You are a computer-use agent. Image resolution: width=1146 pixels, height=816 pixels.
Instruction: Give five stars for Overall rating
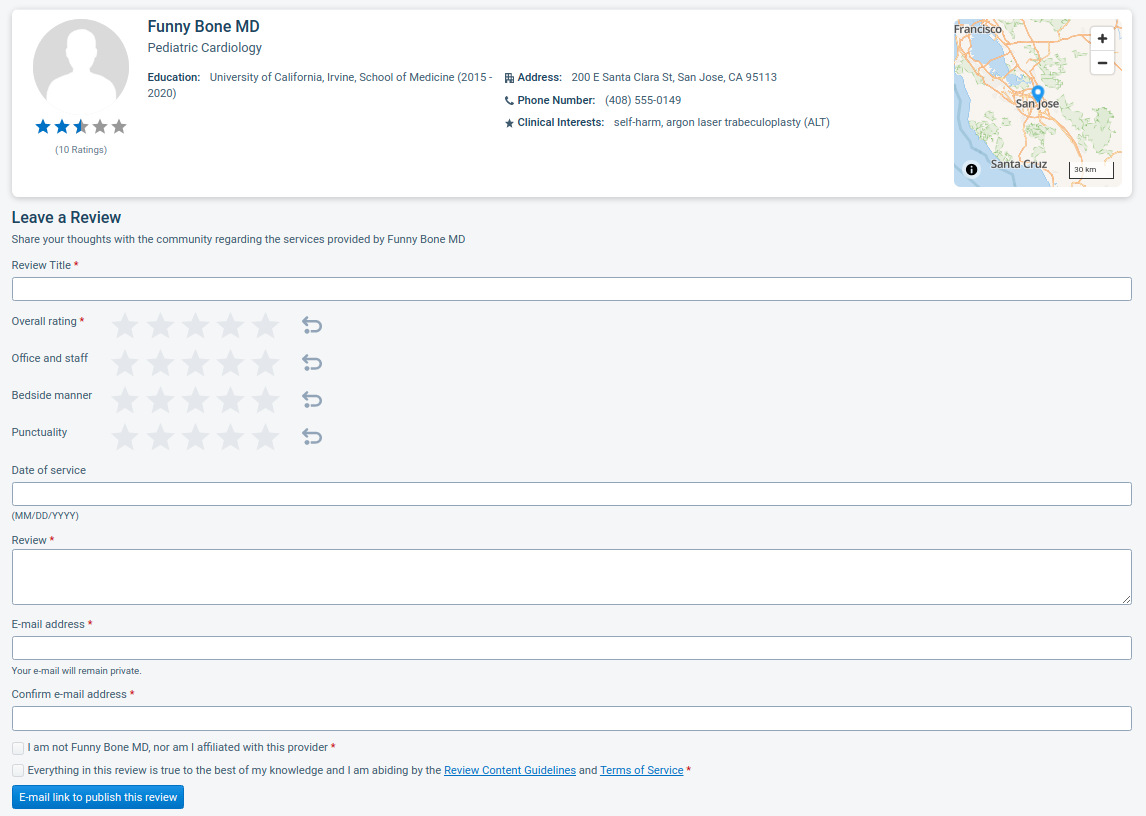click(x=264, y=325)
